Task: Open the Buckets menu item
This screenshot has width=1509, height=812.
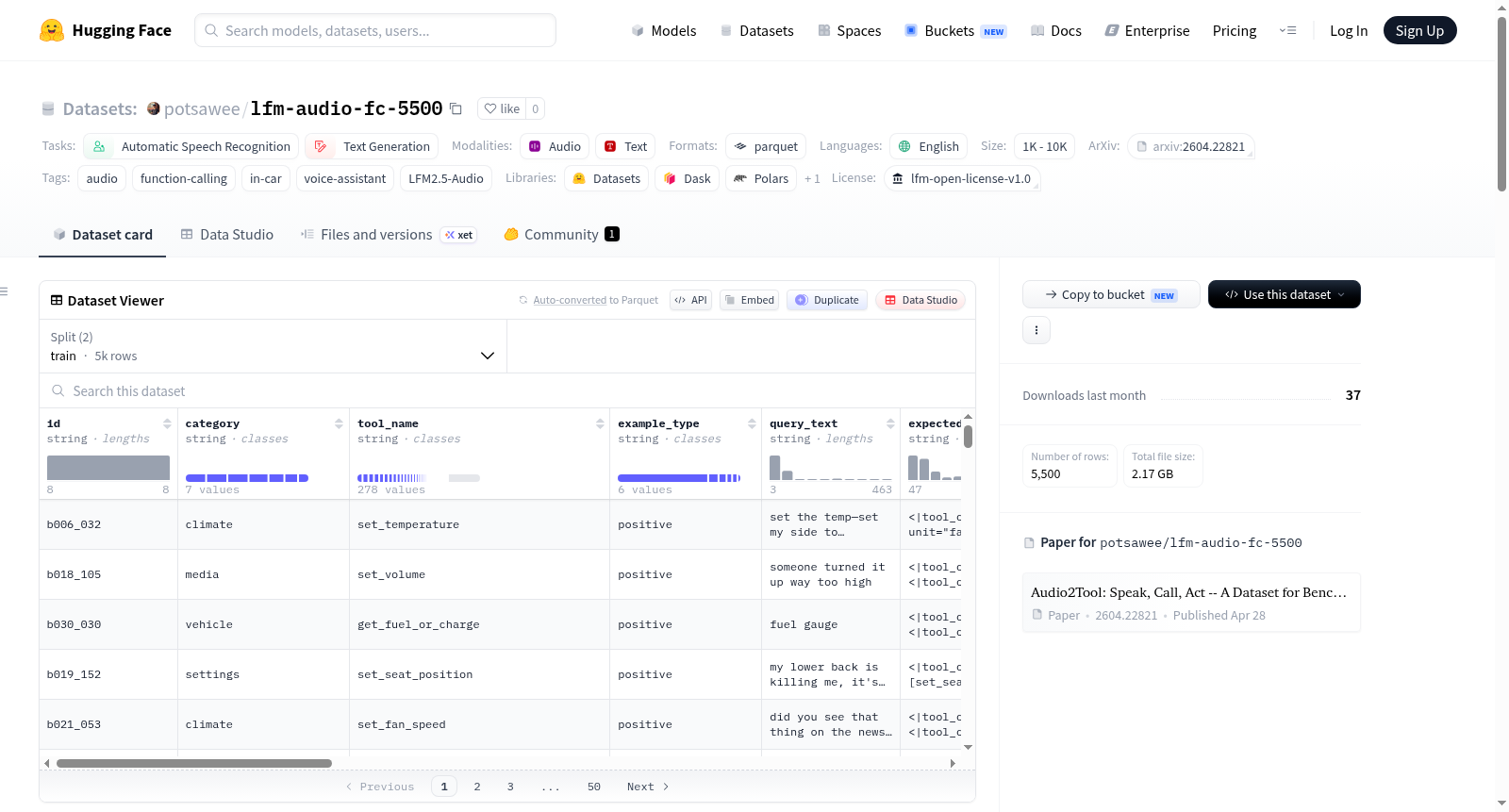Action: coord(955,30)
